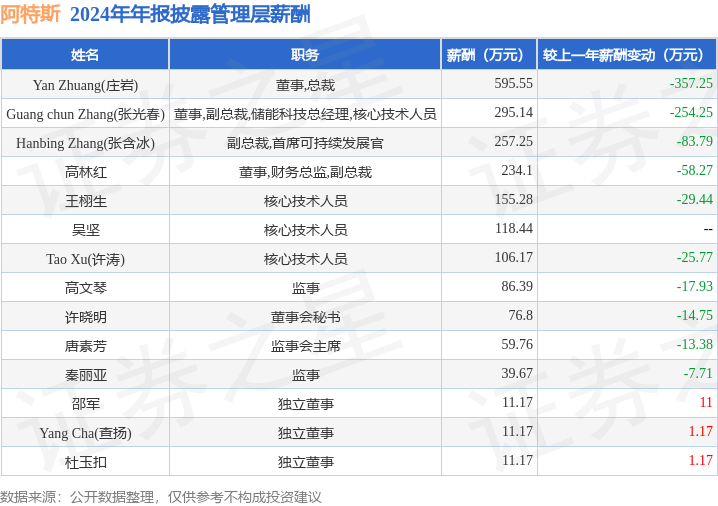Click 独立董事 position in 杜玉扣 row

point(305,462)
